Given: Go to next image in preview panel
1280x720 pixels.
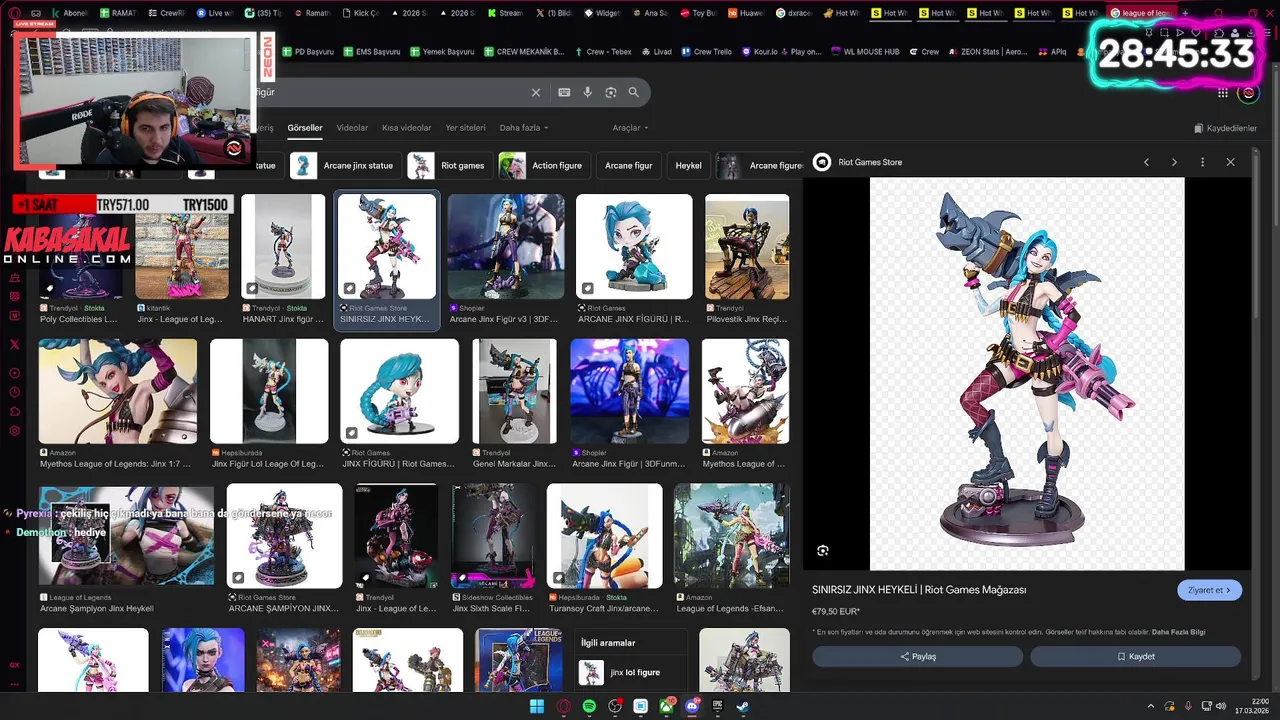Looking at the screenshot, I should [1174, 162].
